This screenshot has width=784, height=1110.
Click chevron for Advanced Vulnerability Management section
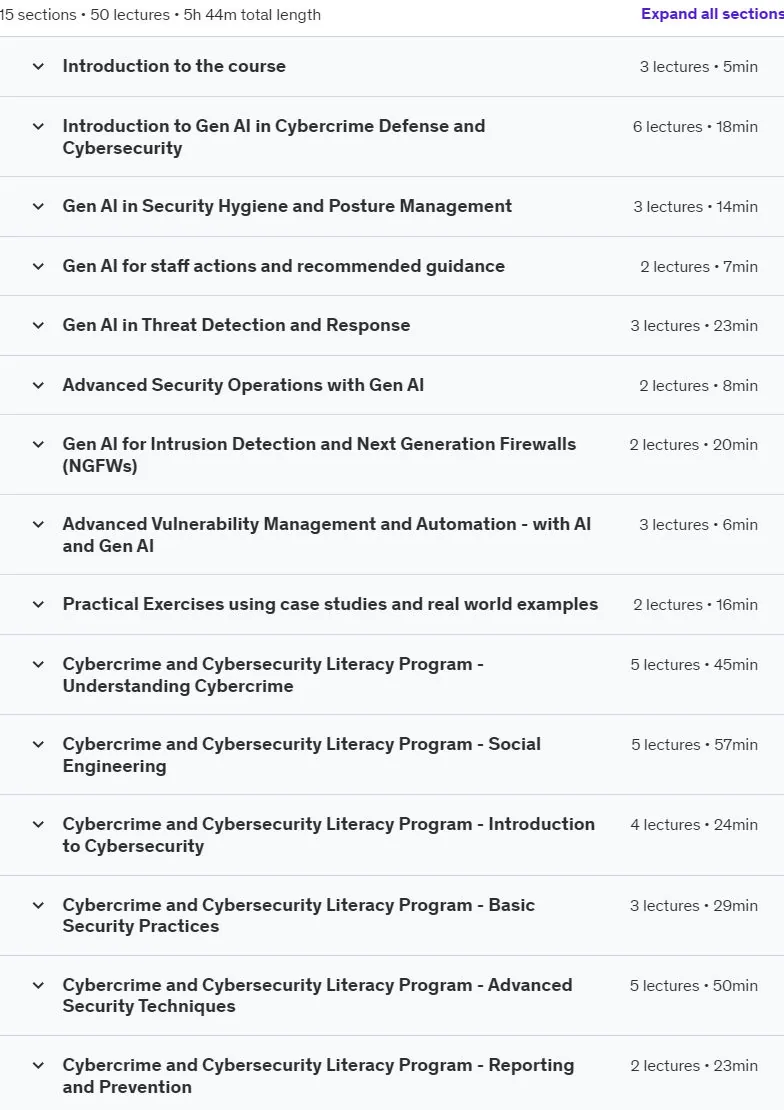pos(38,525)
